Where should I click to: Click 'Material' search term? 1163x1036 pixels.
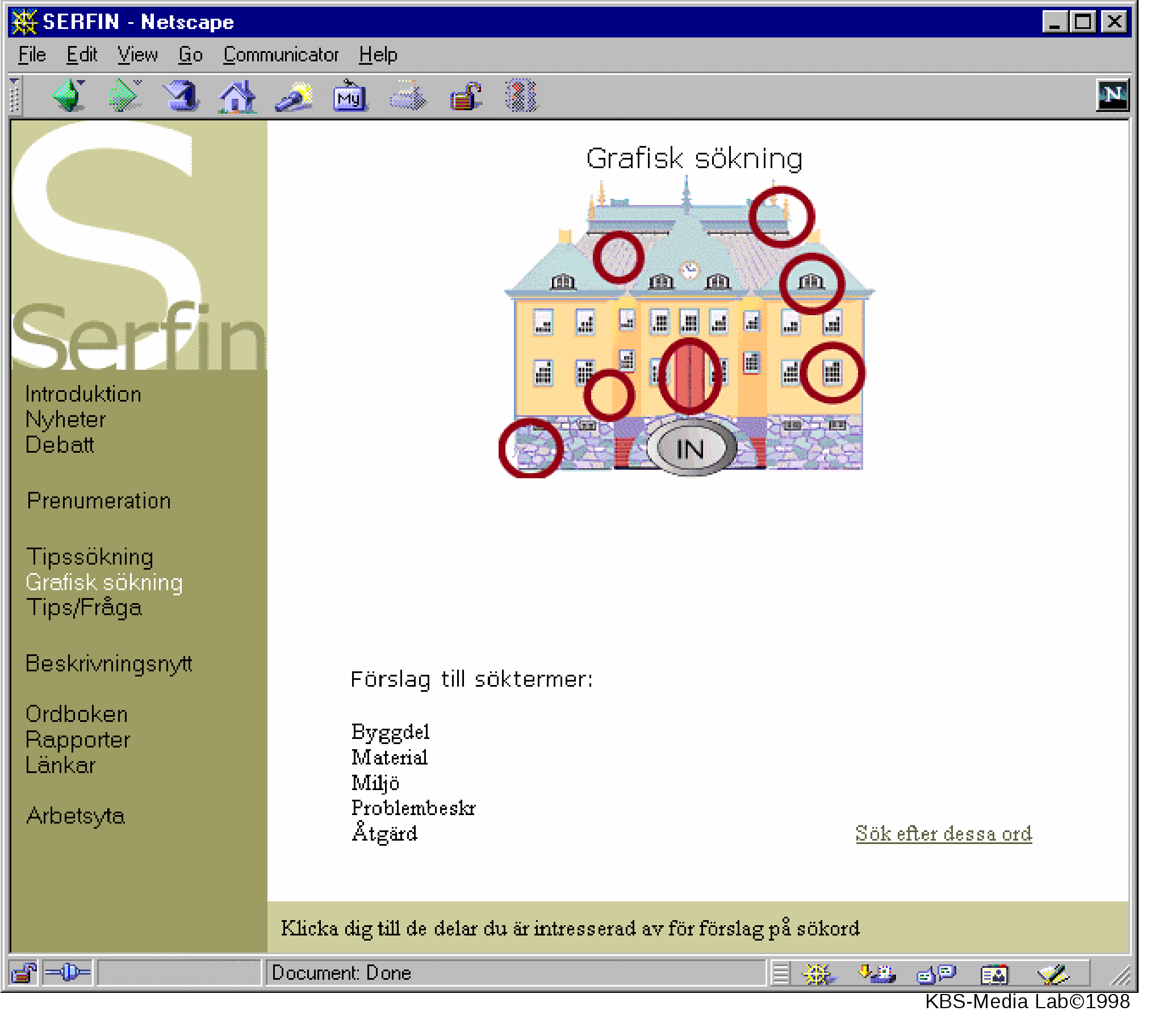pos(390,758)
